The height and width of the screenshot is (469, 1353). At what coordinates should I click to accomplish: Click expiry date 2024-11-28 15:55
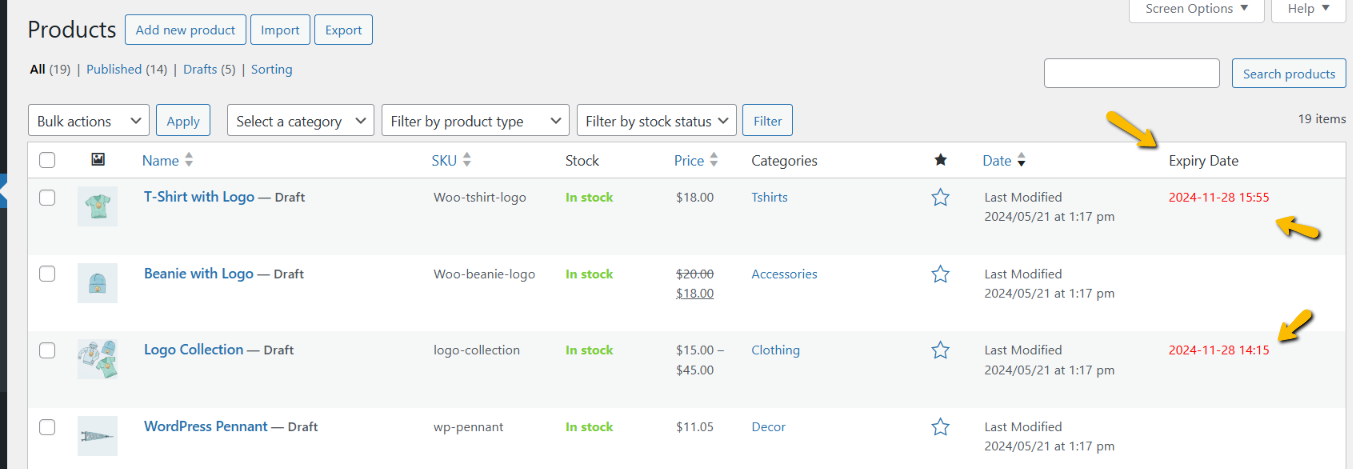tap(1218, 197)
